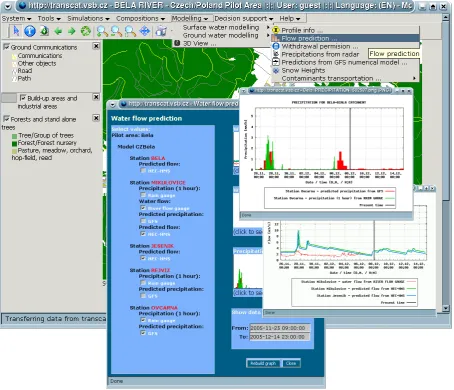The width and height of the screenshot is (454, 390).
Task: Enable Rain gauge for station MIKULOVICE
Action: pos(143,195)
